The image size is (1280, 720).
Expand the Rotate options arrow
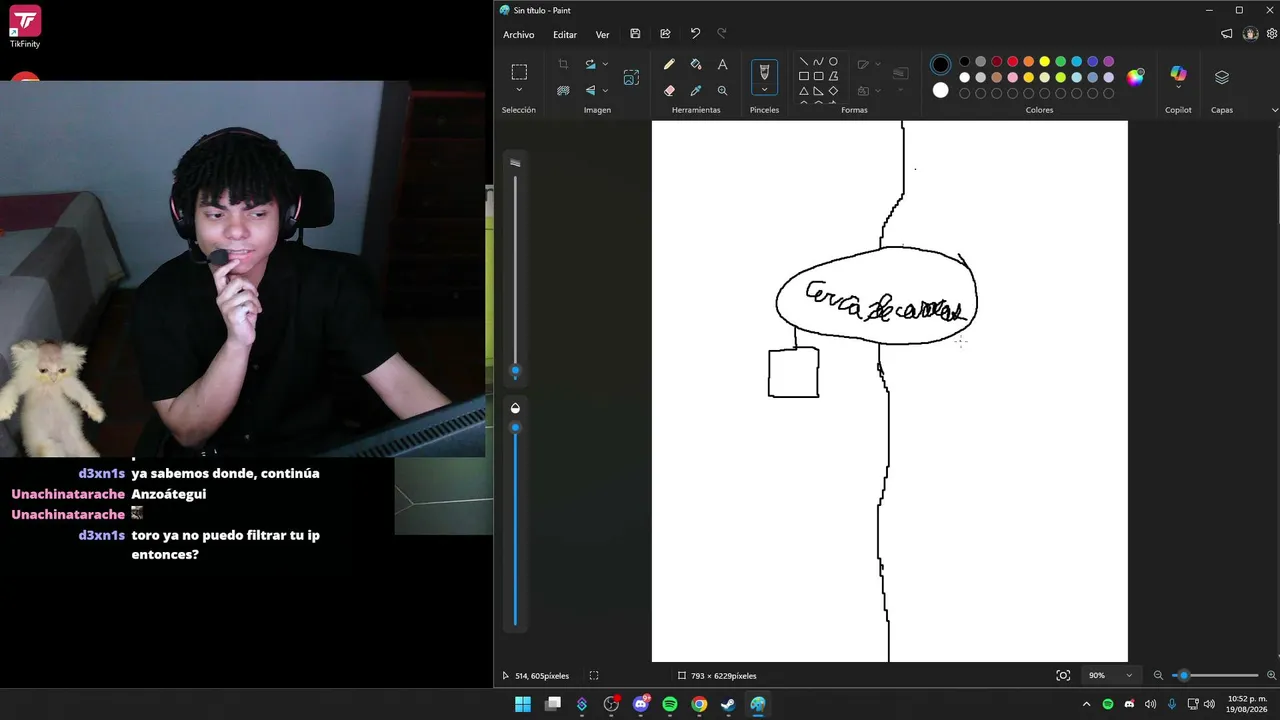605,64
